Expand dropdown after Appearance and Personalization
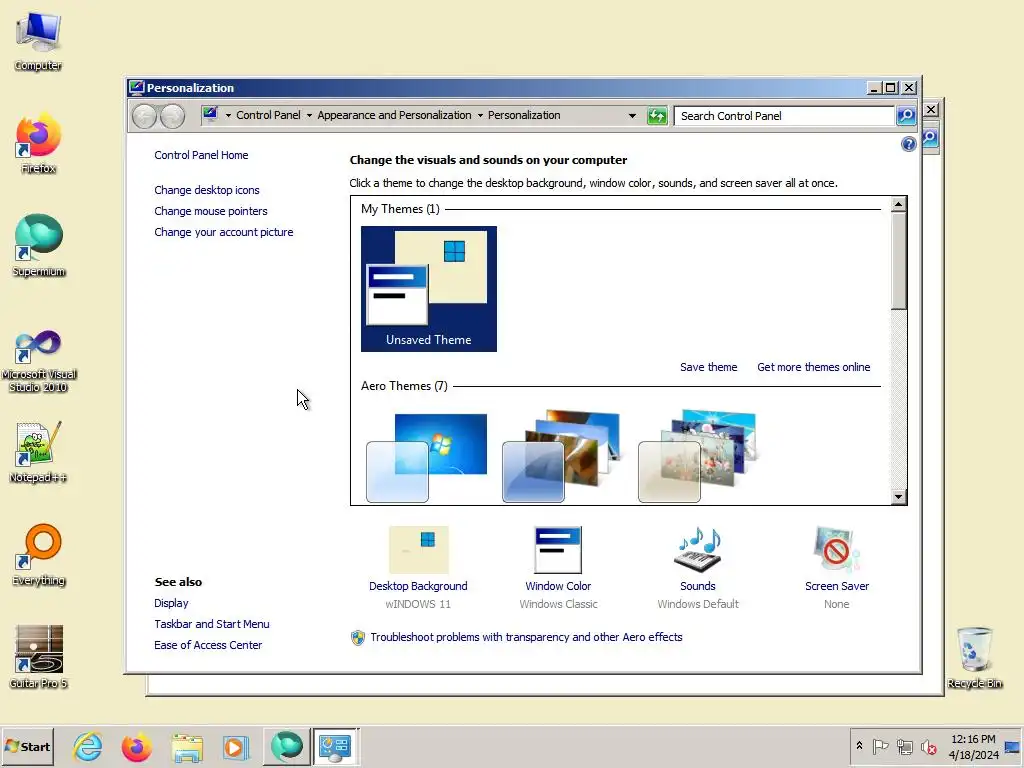 [x=480, y=116]
